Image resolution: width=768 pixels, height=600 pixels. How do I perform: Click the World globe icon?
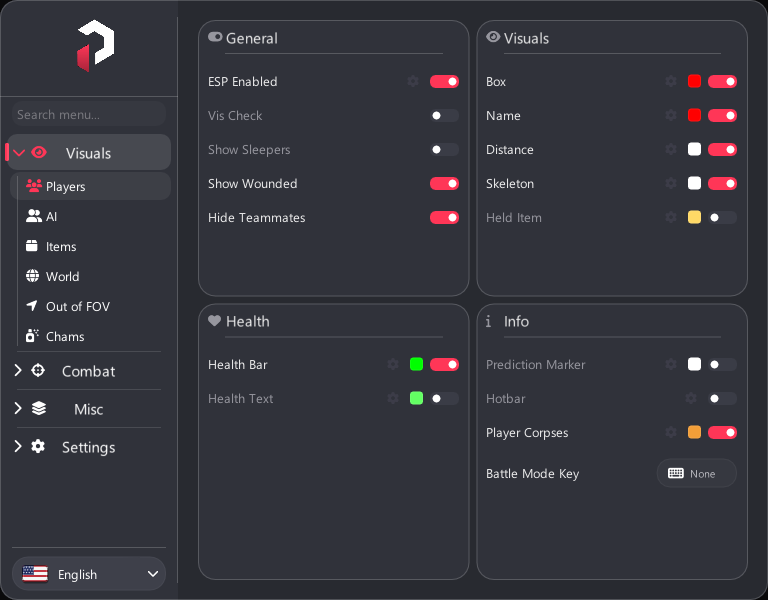coord(32,276)
